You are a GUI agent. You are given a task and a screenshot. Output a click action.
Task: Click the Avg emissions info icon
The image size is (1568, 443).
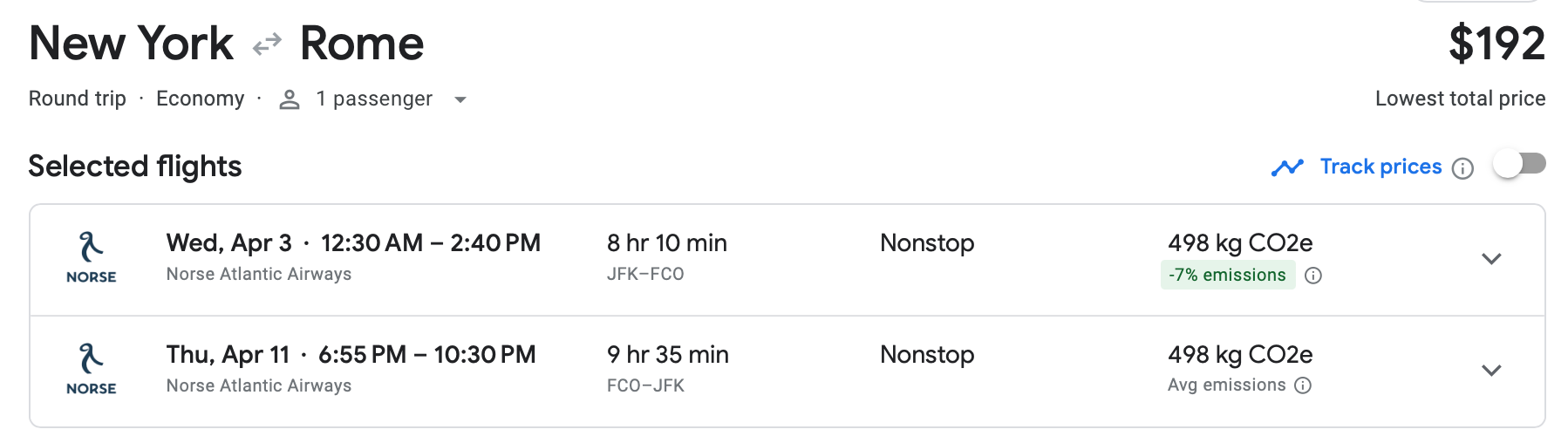point(1303,385)
